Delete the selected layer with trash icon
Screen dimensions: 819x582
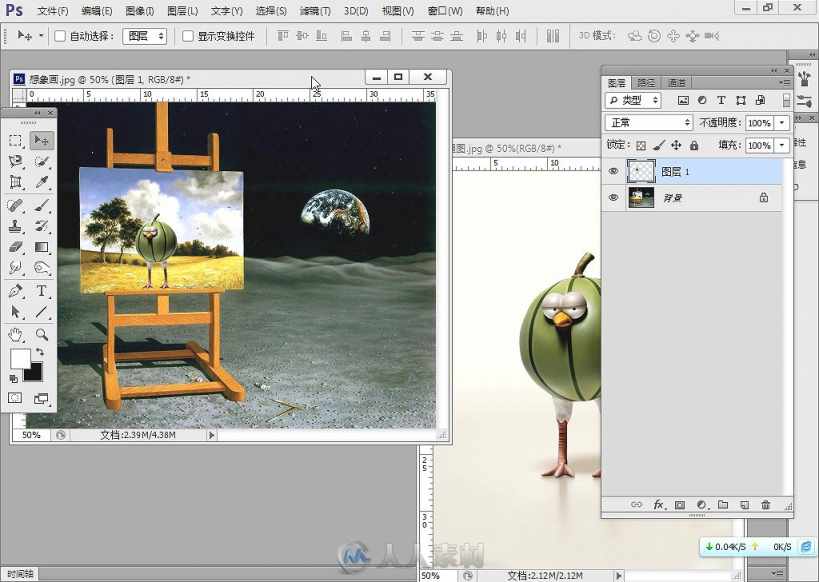click(766, 505)
